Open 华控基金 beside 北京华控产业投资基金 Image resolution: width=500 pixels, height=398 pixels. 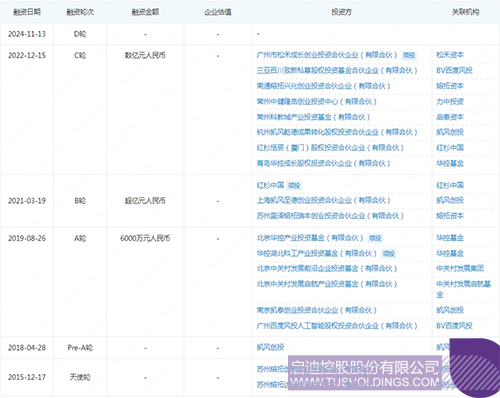pyautogui.click(x=450, y=238)
